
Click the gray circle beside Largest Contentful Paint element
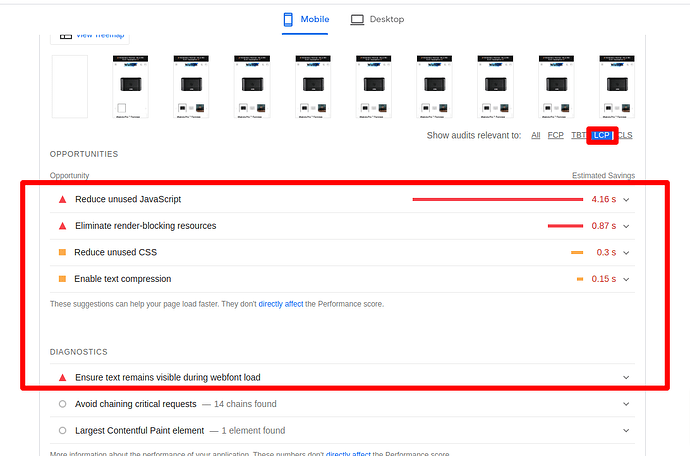tap(62, 431)
